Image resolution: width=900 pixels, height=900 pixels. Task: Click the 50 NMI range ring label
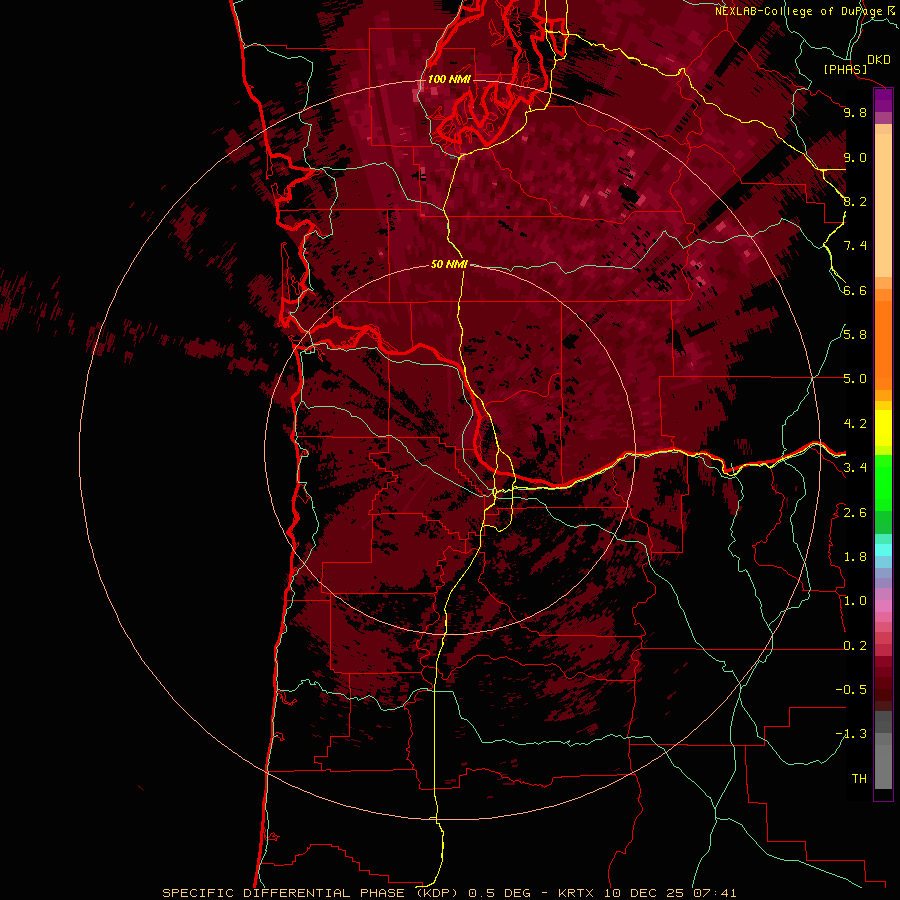point(449,264)
